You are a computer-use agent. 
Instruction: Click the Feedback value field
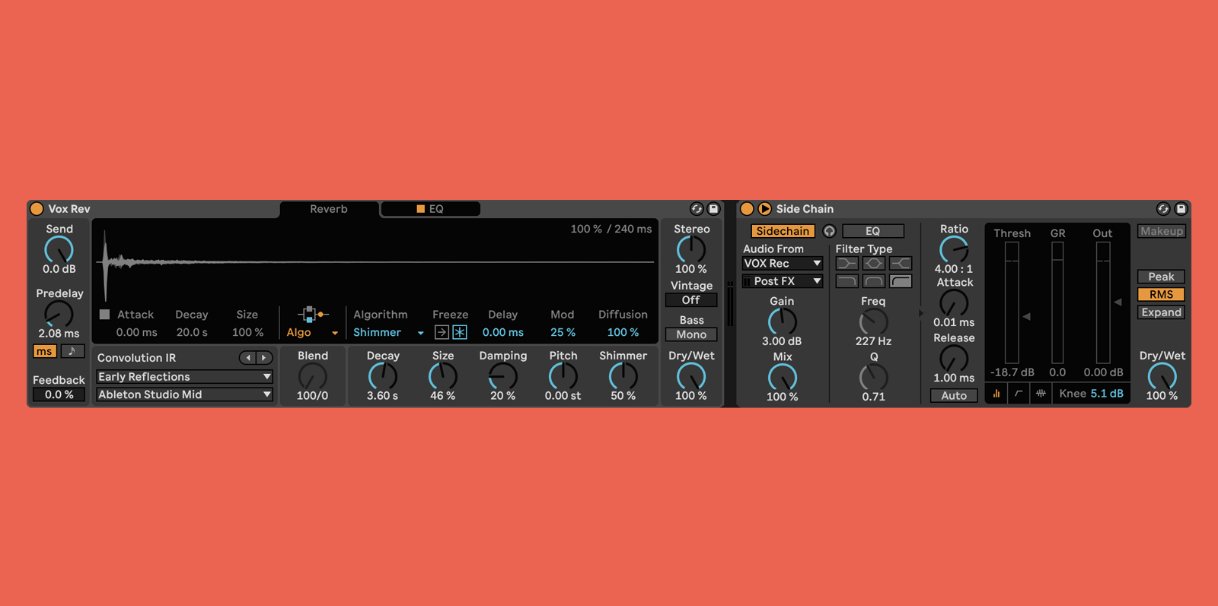click(x=59, y=395)
